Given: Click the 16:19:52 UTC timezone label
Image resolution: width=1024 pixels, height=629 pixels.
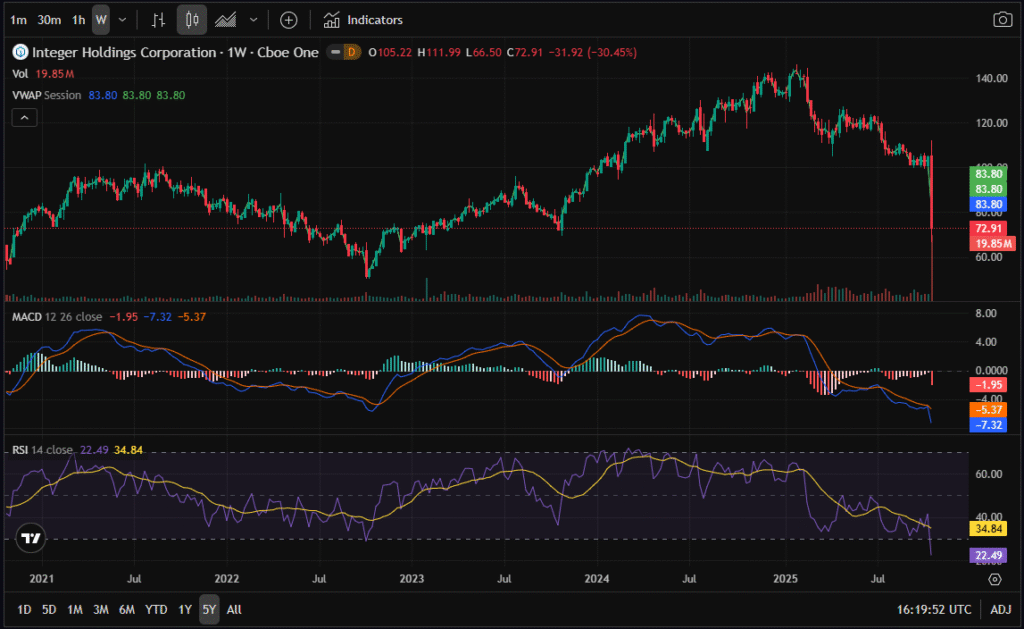Looking at the screenshot, I should tap(933, 609).
